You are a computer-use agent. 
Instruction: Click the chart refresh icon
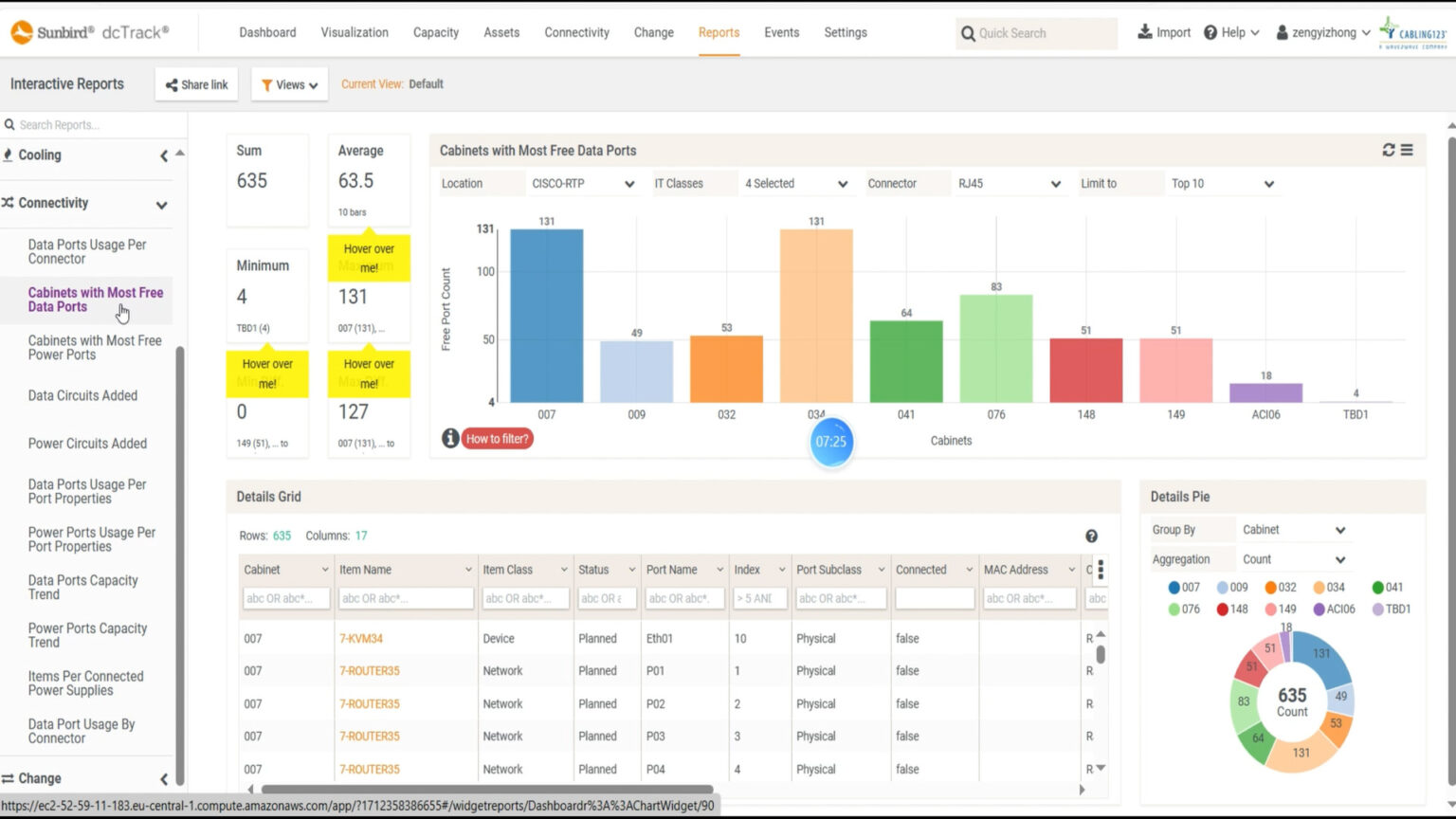[x=1389, y=150]
